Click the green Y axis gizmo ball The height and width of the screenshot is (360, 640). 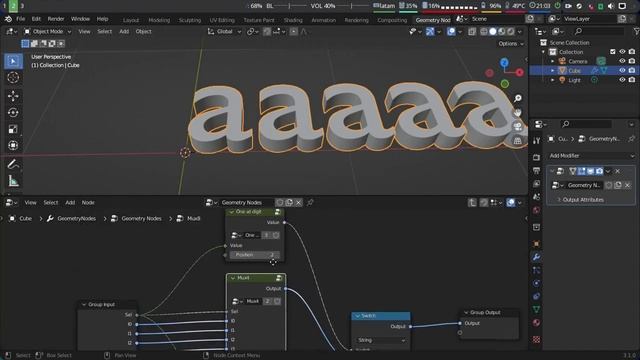[x=505, y=84]
